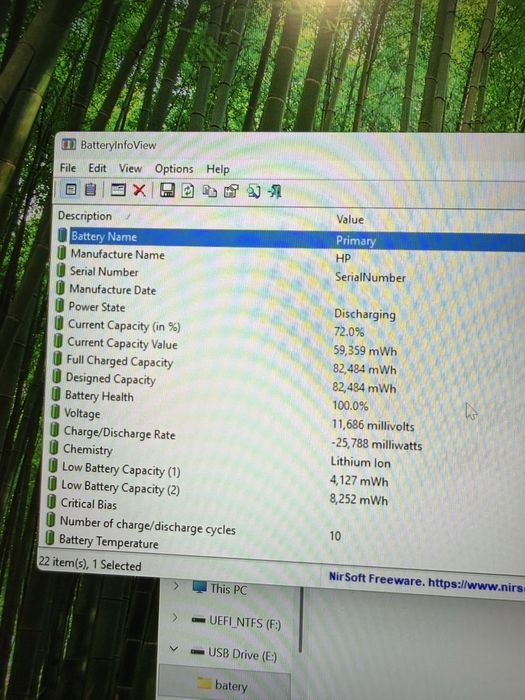Click battery icon beside Battery Temperature row
Viewport: 525px width, 700px height.
(50, 538)
